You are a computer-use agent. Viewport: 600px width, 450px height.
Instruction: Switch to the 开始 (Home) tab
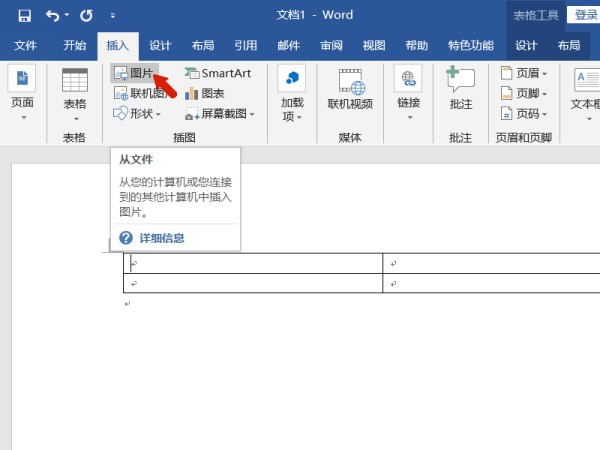[75, 46]
